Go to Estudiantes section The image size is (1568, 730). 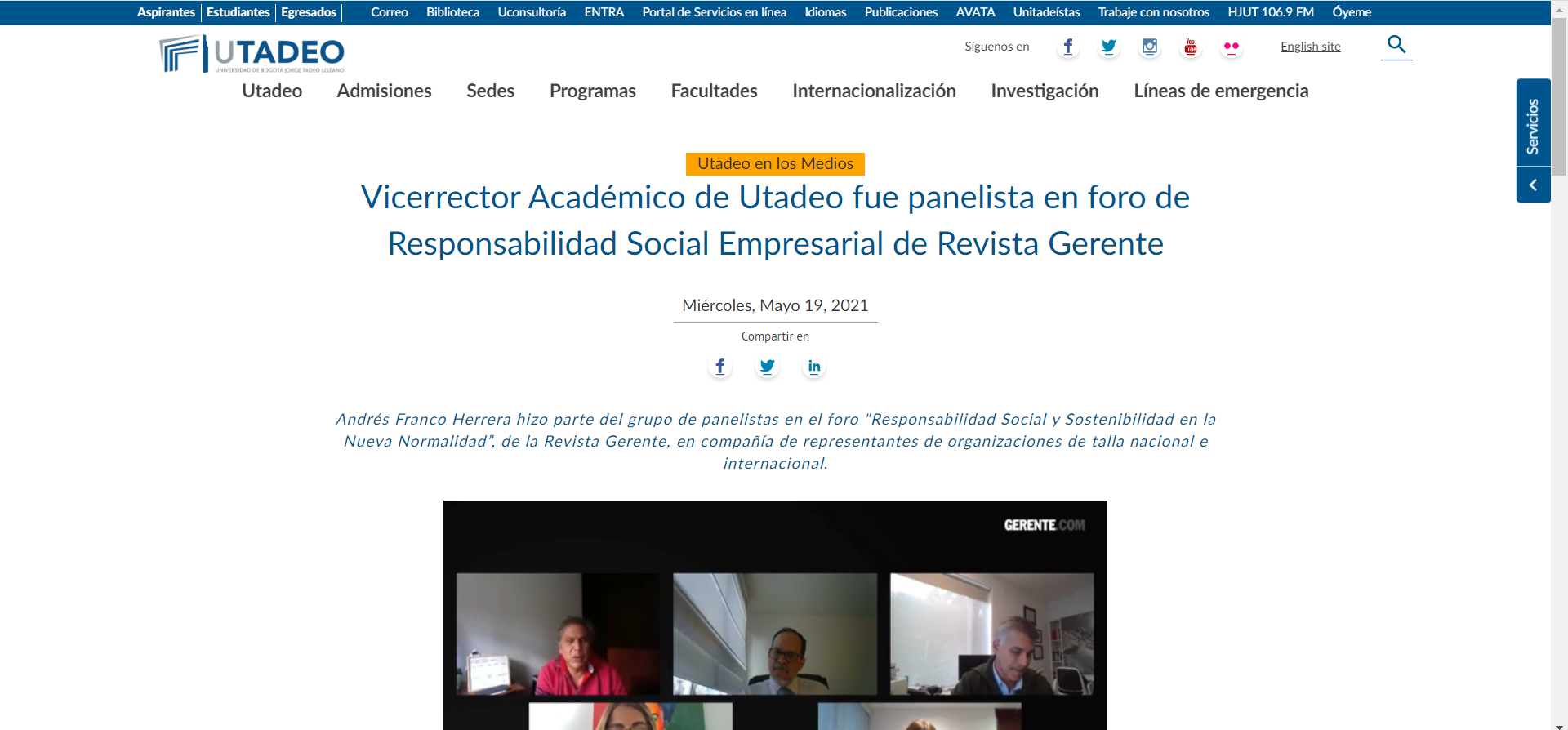(238, 12)
